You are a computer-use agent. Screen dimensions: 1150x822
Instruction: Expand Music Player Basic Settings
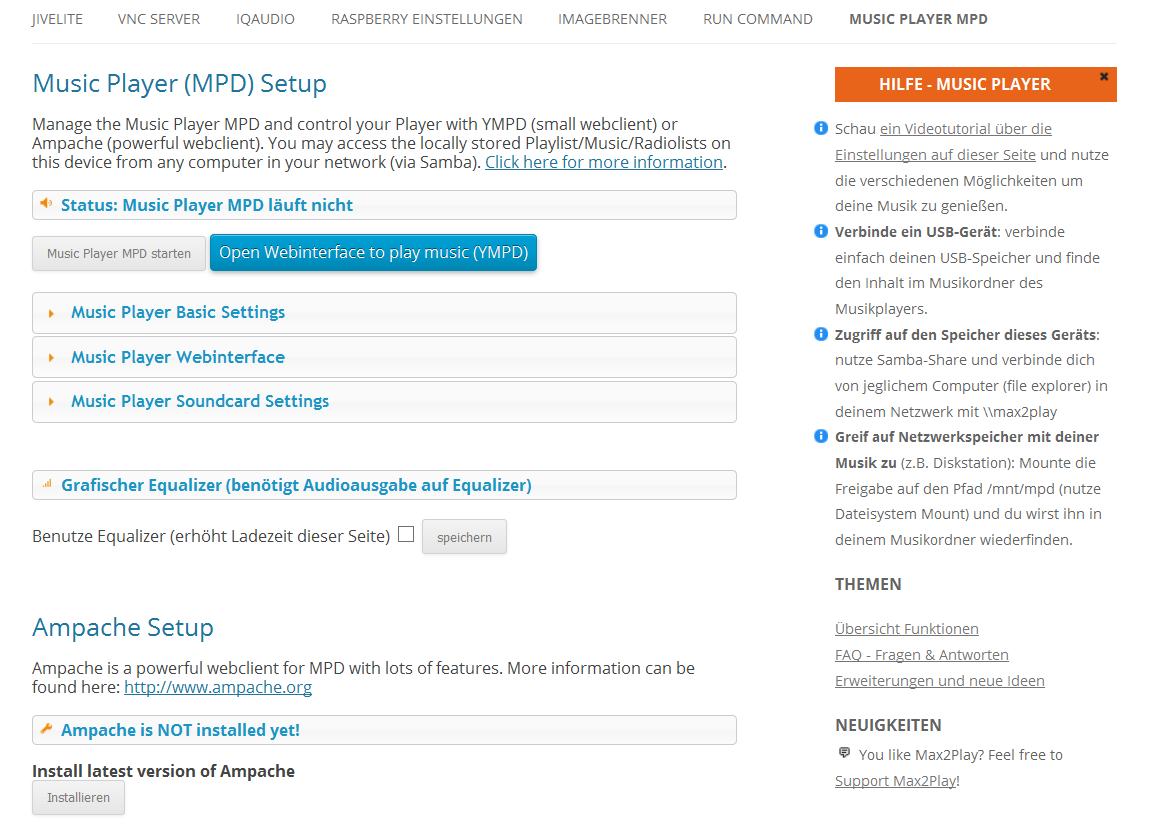[384, 312]
